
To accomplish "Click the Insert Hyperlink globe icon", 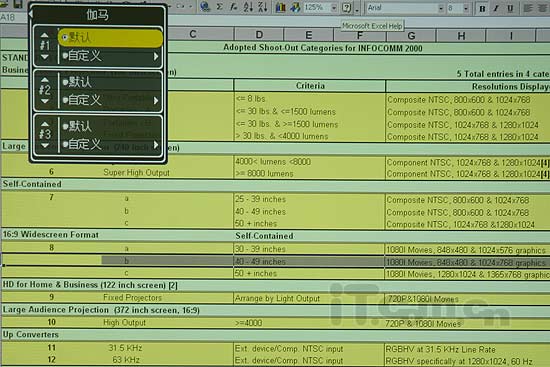I will pyautogui.click(x=205, y=7).
